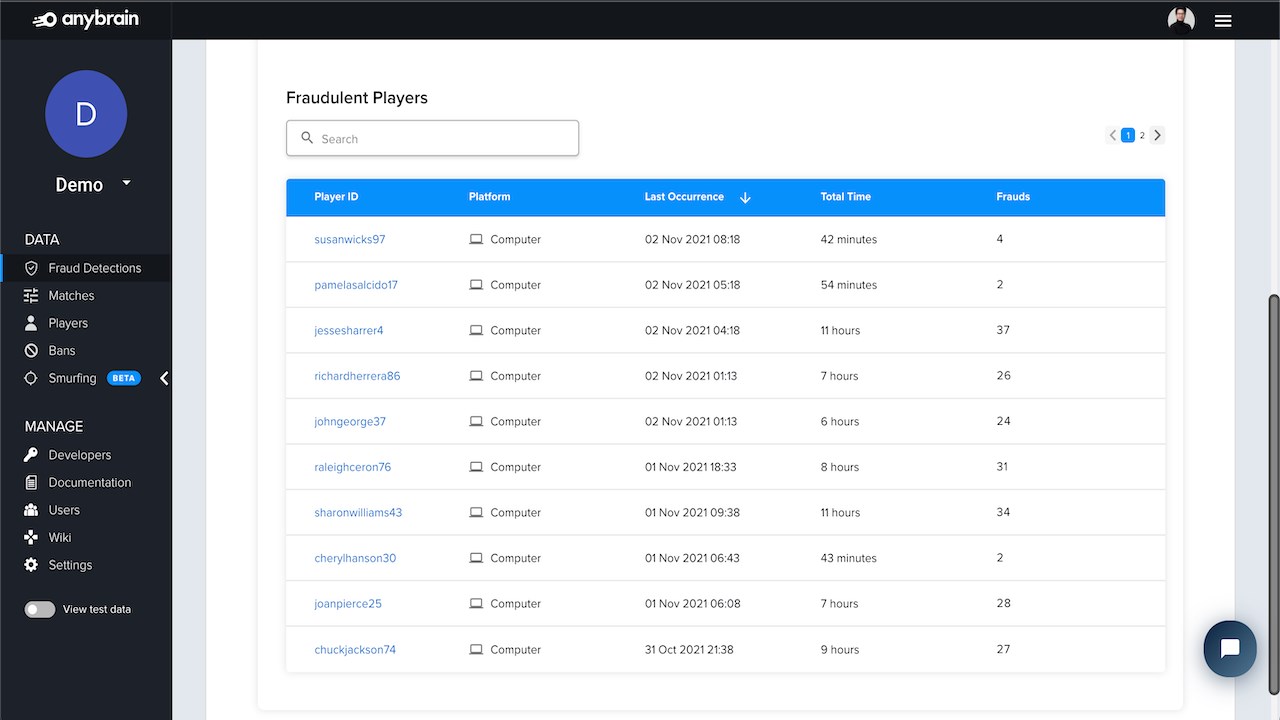Sort by Last Occurrence column arrow
Screen dimensions: 1280x720
(x=745, y=197)
